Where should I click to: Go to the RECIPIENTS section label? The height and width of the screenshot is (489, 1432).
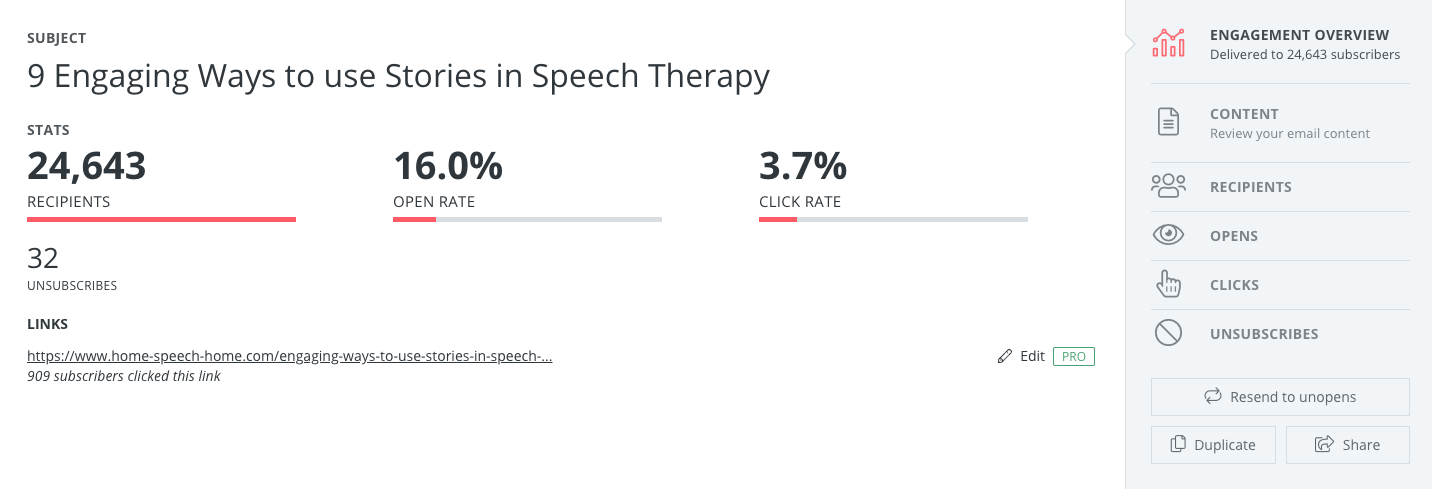1251,187
